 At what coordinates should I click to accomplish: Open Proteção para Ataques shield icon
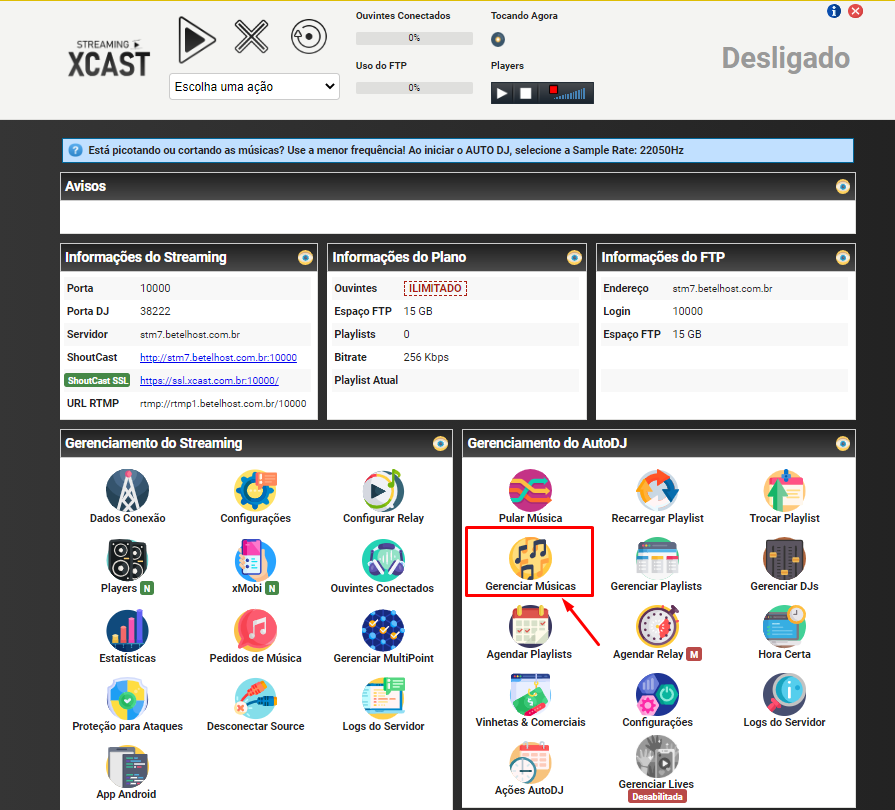[127, 698]
